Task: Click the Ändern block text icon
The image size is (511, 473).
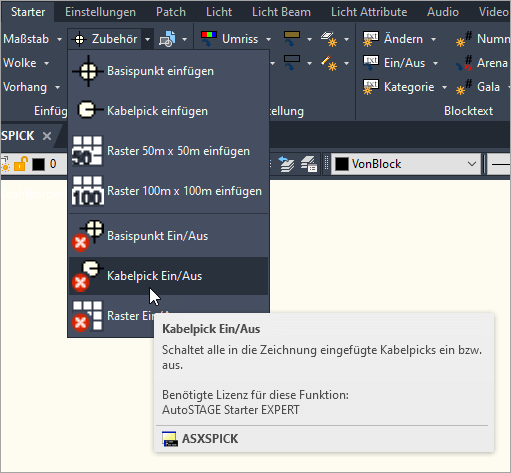Action: [371, 39]
